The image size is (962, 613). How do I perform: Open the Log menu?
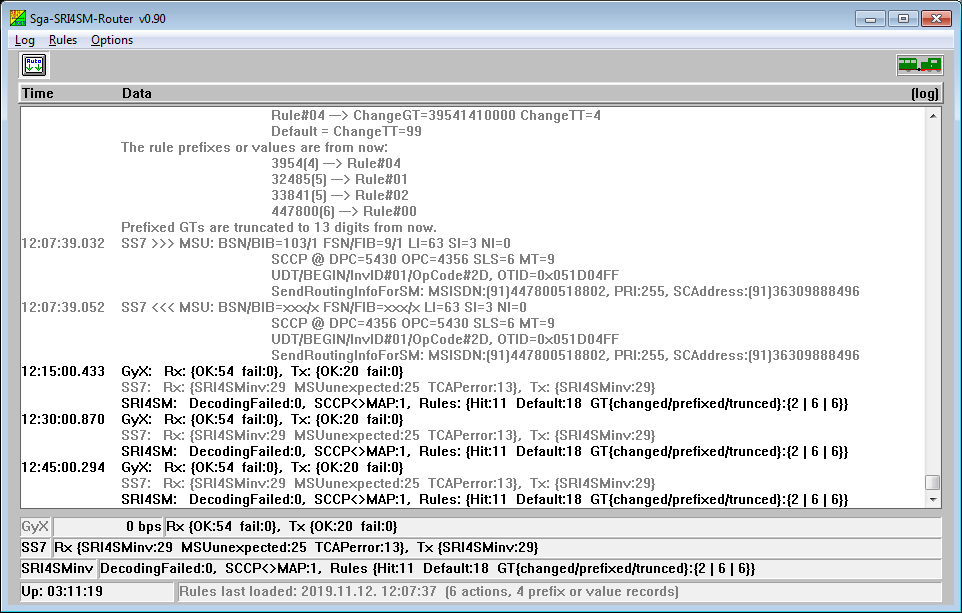click(25, 40)
